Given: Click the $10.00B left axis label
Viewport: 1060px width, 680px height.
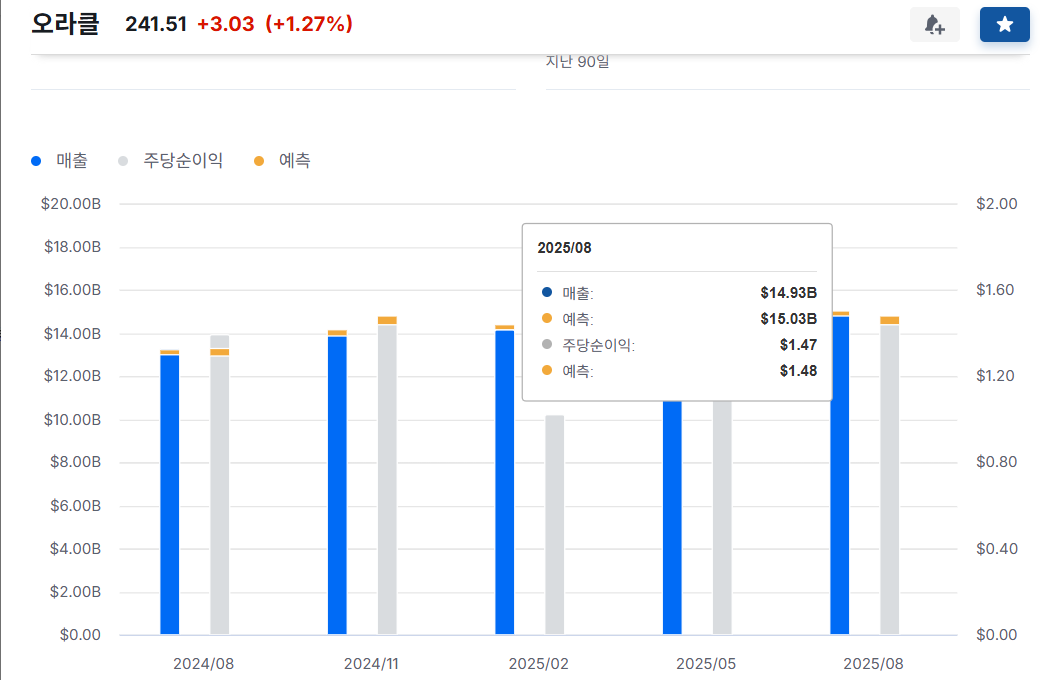Looking at the screenshot, I should (x=72, y=420).
